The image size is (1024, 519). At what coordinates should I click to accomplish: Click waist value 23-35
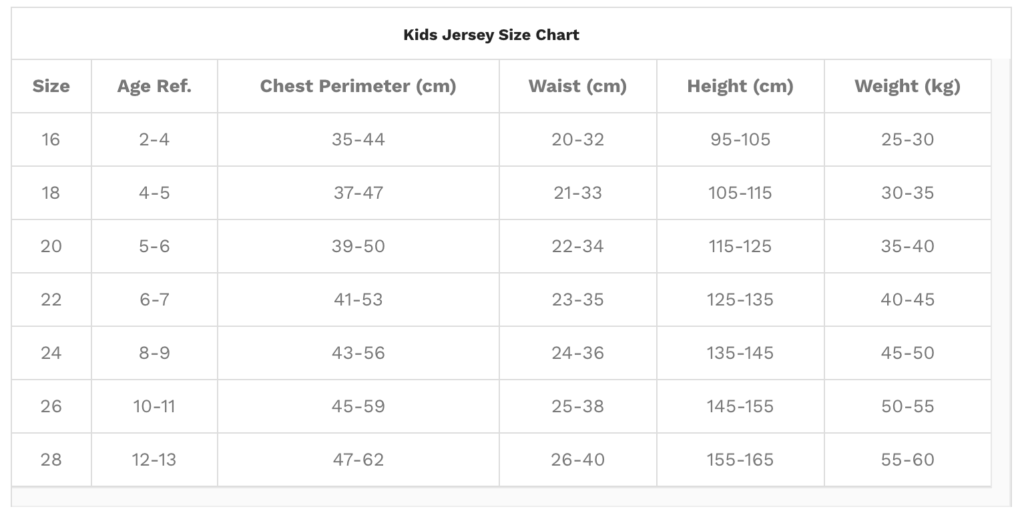(577, 300)
